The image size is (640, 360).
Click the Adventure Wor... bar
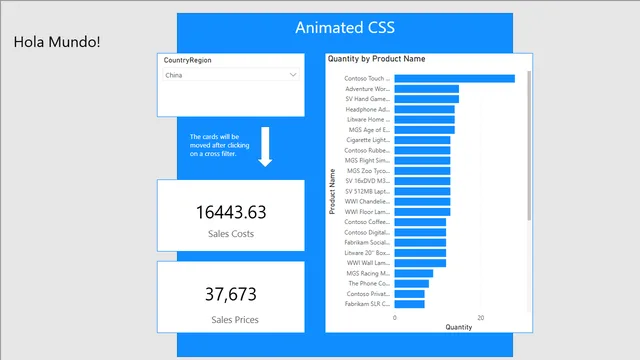click(x=427, y=89)
